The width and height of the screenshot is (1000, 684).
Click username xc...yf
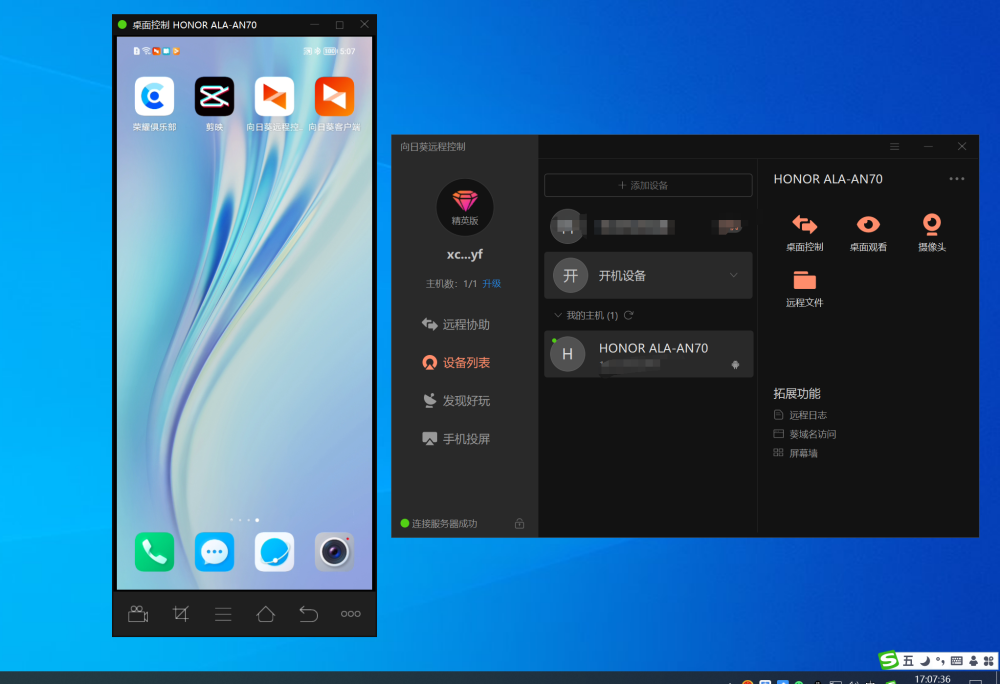465,254
